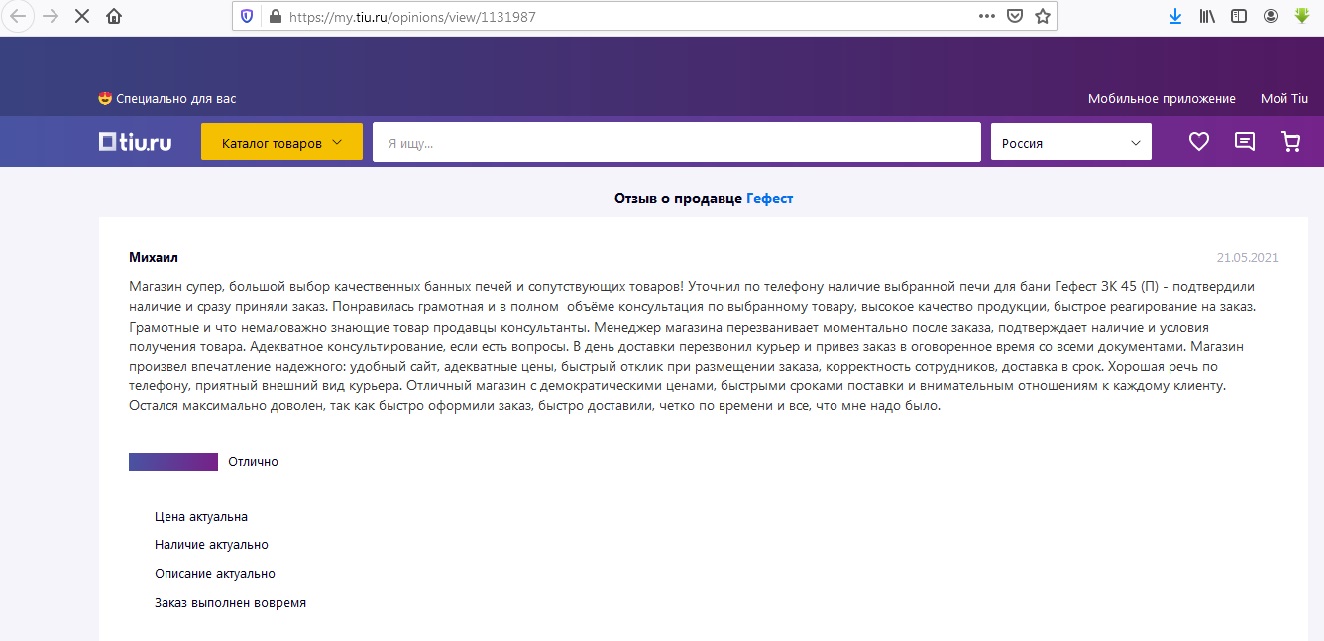Screen dimensions: 1324x641
Task: Click 'Цена актуальна' text
Action: (201, 517)
